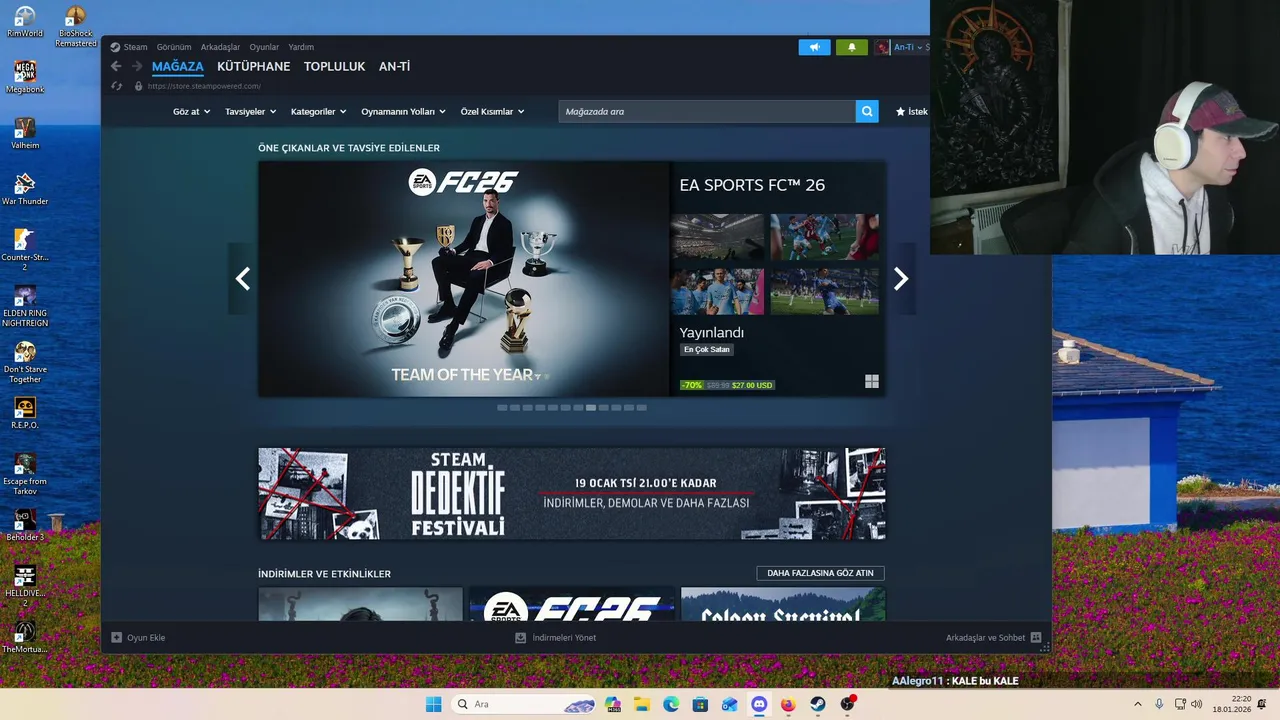The width and height of the screenshot is (1280, 720).
Task: Click the Windows Start button
Action: pos(433,704)
